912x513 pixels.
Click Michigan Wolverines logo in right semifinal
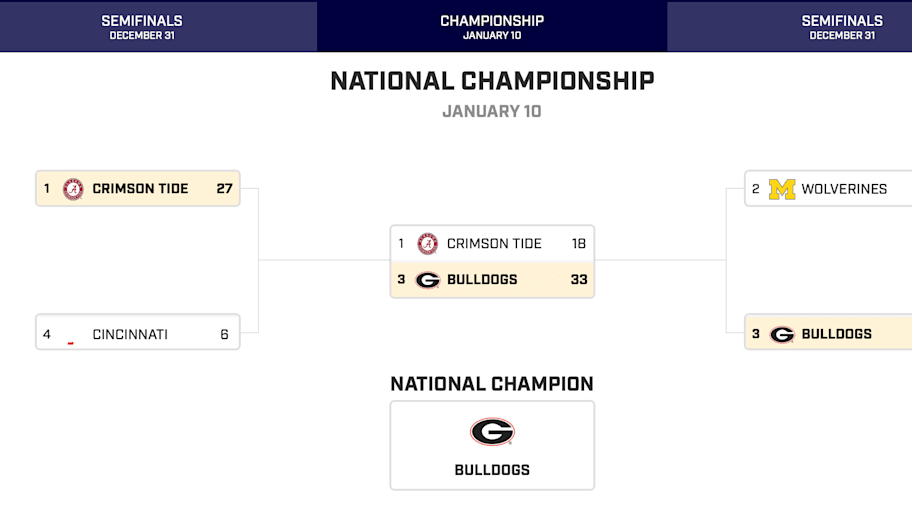point(781,189)
